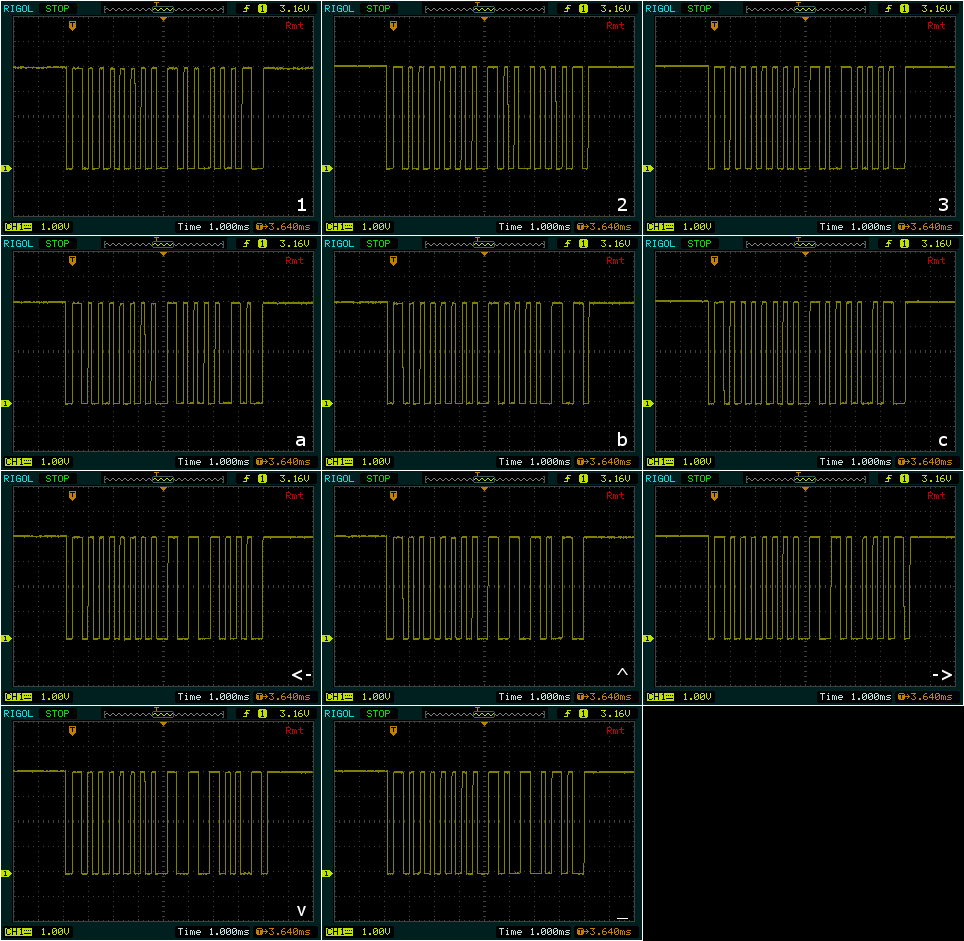
Task: Click the waveform memory bar in panel 3
Action: [805, 9]
